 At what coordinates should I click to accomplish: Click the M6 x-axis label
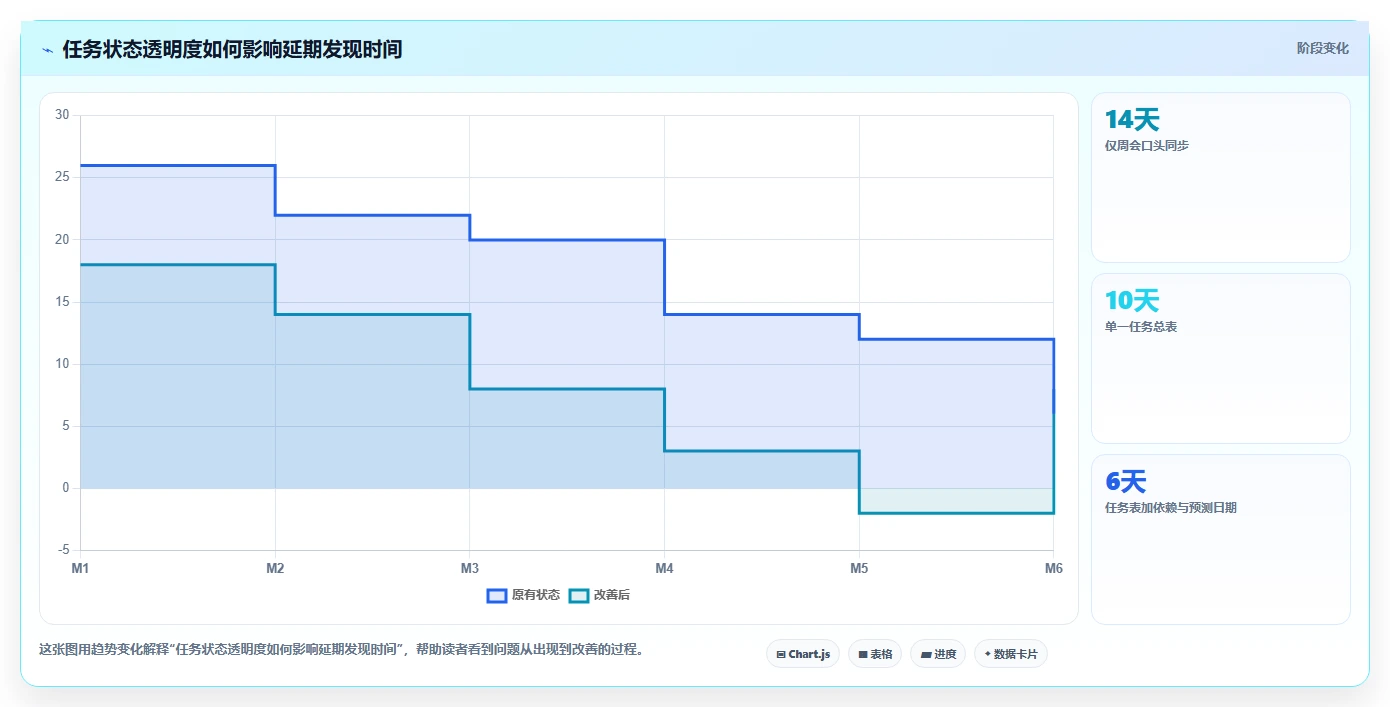point(1053,568)
